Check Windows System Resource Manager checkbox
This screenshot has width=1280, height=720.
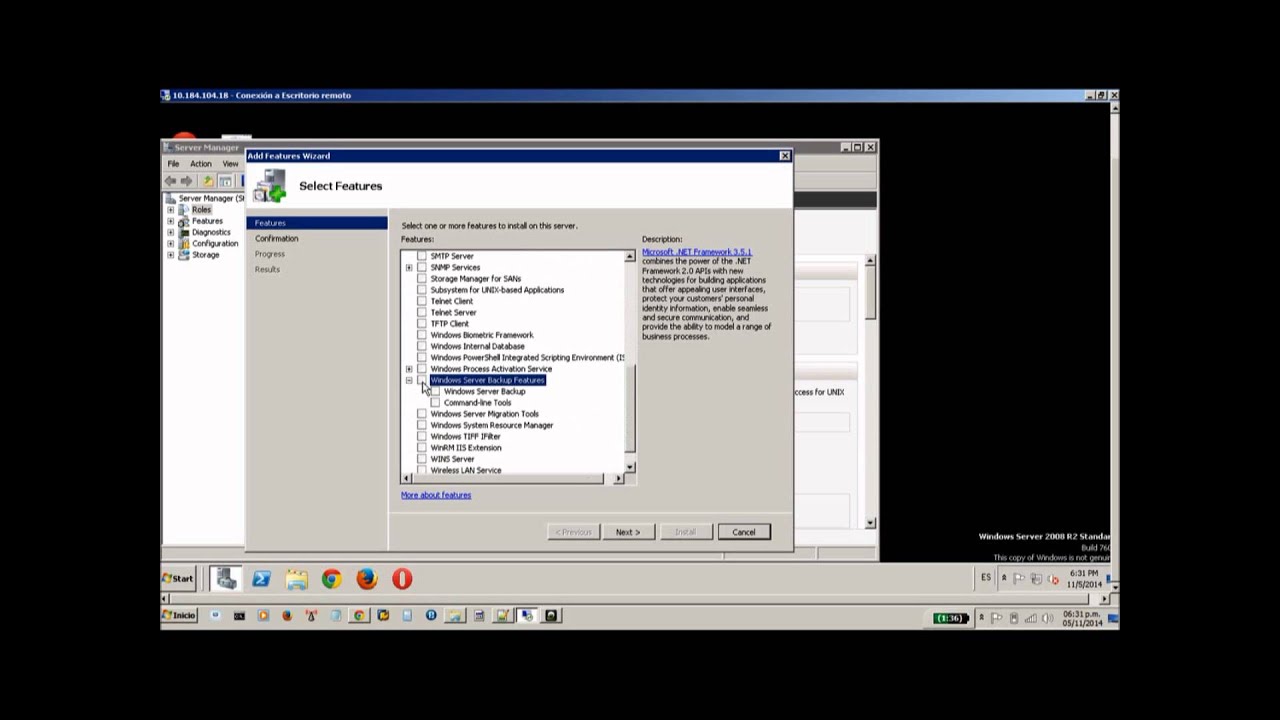point(422,425)
